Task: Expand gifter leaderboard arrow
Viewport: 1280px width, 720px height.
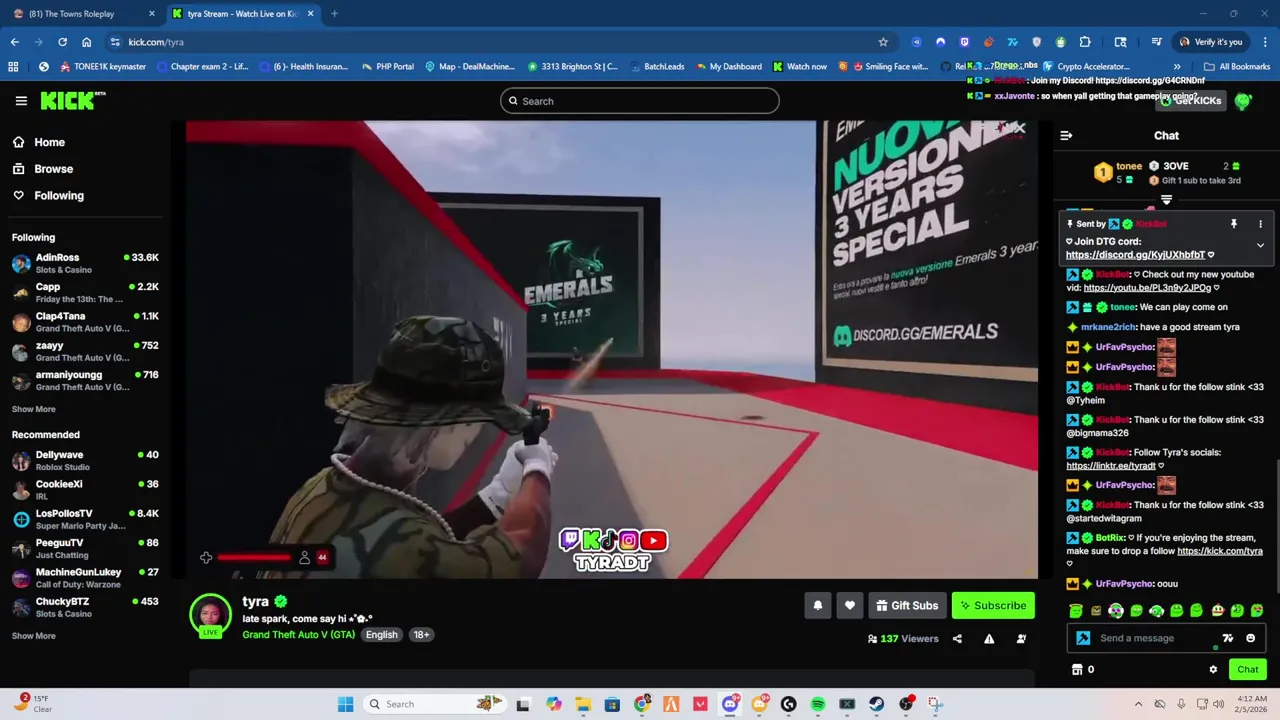Action: click(1166, 201)
